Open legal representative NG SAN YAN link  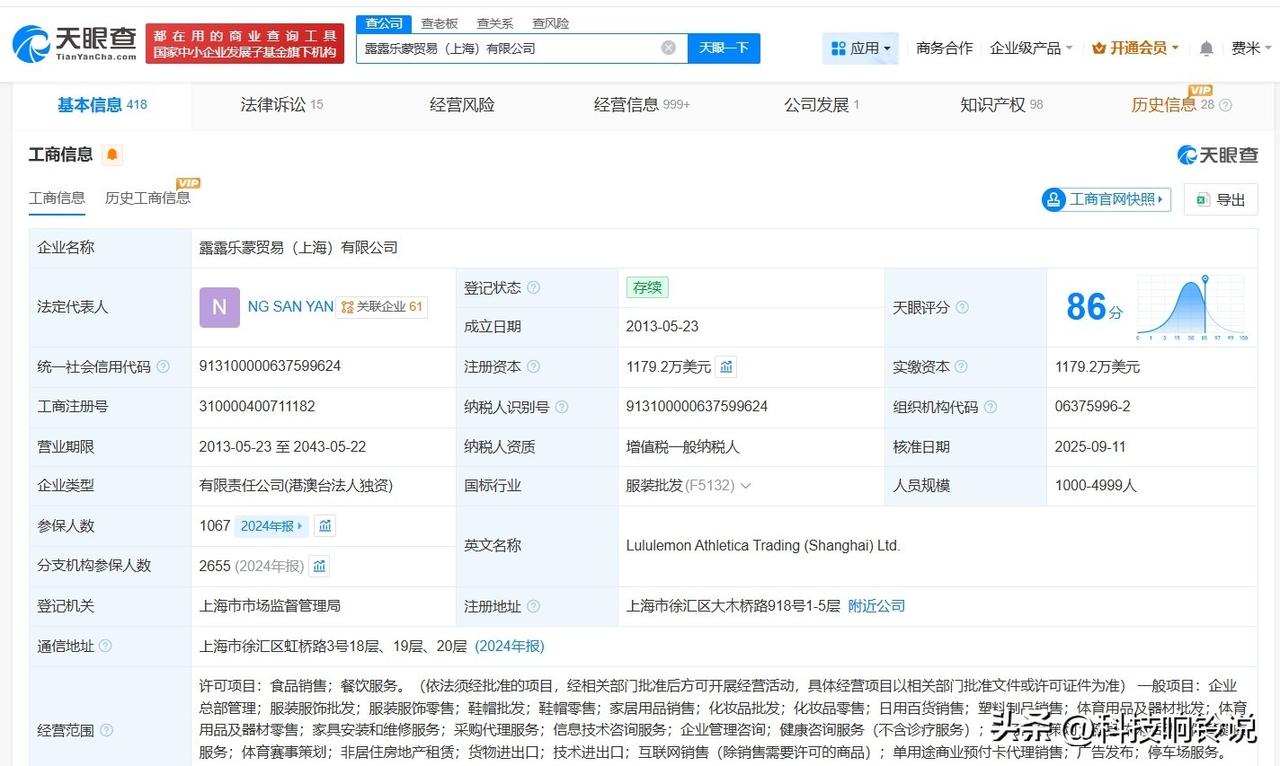click(291, 307)
